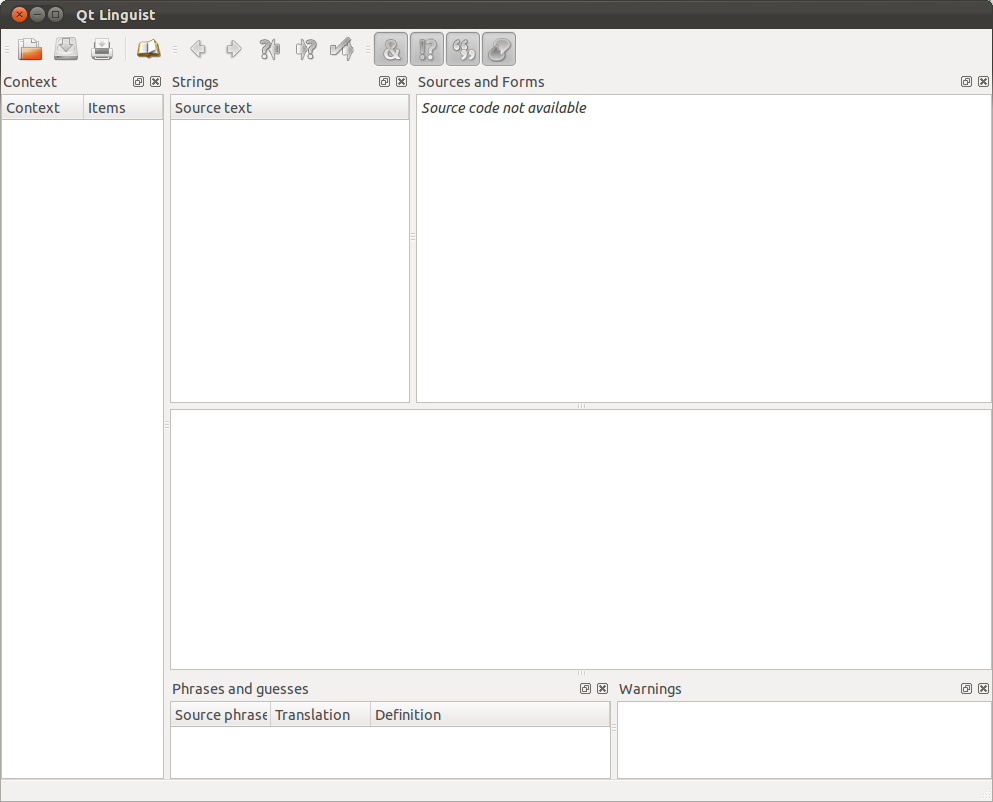Float the Sources and Forms panel
The height and width of the screenshot is (802, 993).
[x=966, y=82]
